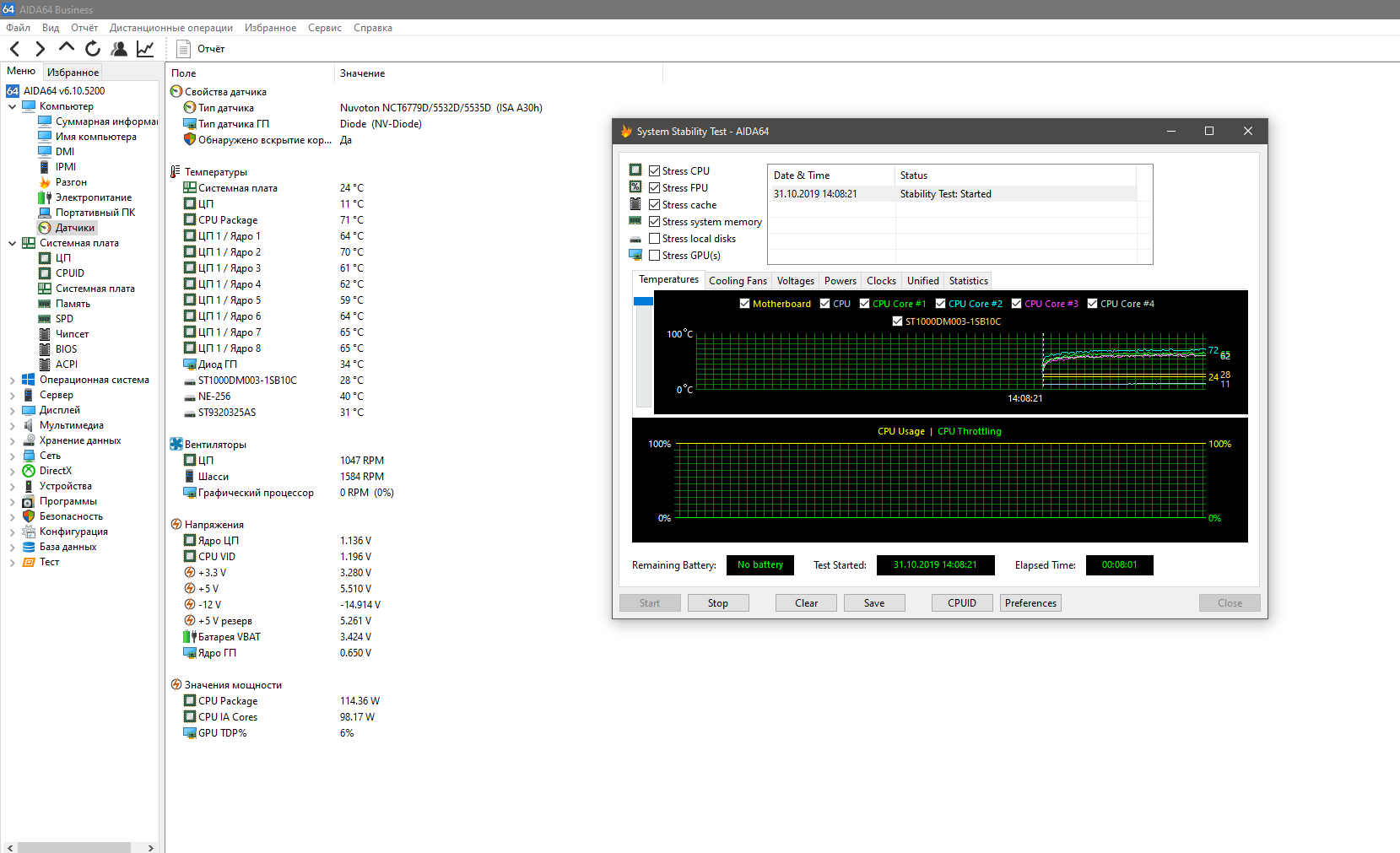
Task: Click the Voltages tab
Action: click(795, 281)
